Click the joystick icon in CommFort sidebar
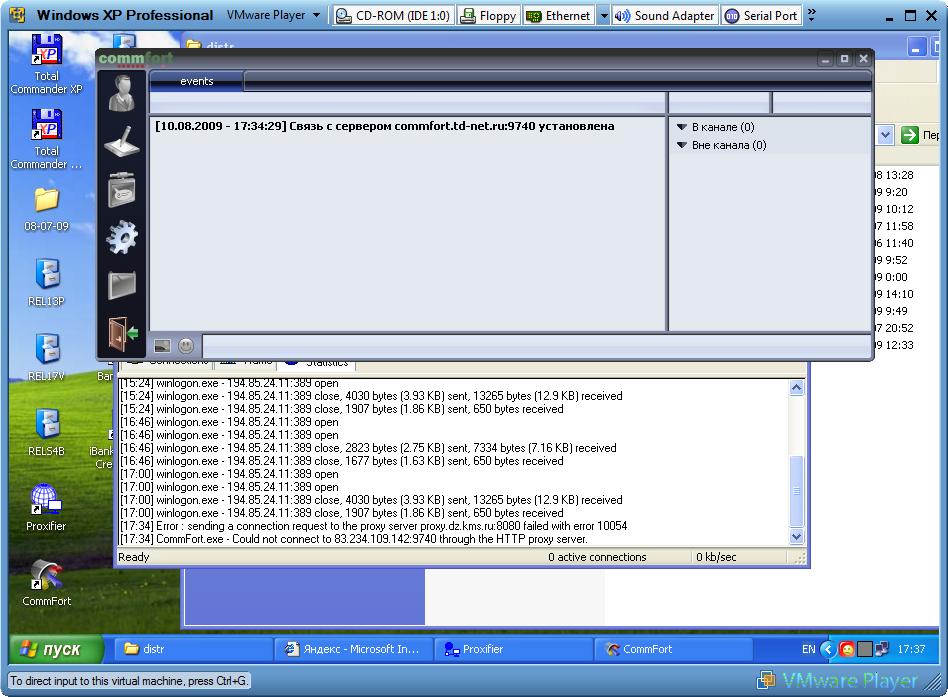 (122, 142)
